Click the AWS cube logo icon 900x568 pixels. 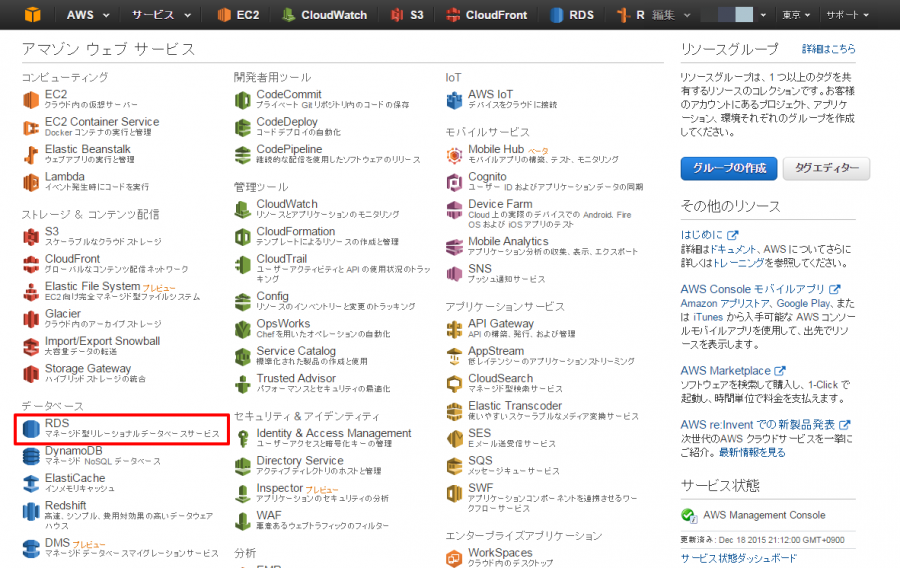click(x=33, y=14)
